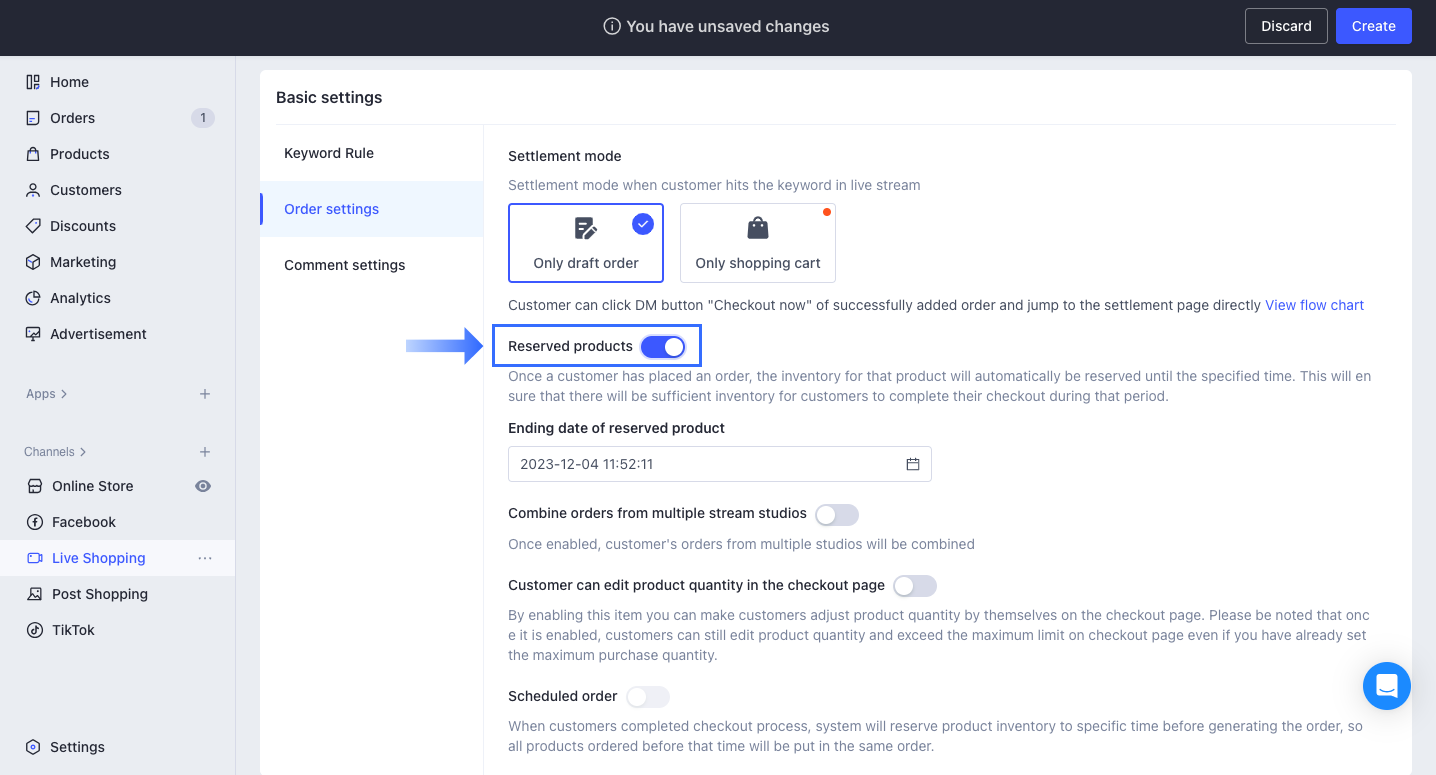
Task: Switch to Comment settings
Action: pos(345,265)
